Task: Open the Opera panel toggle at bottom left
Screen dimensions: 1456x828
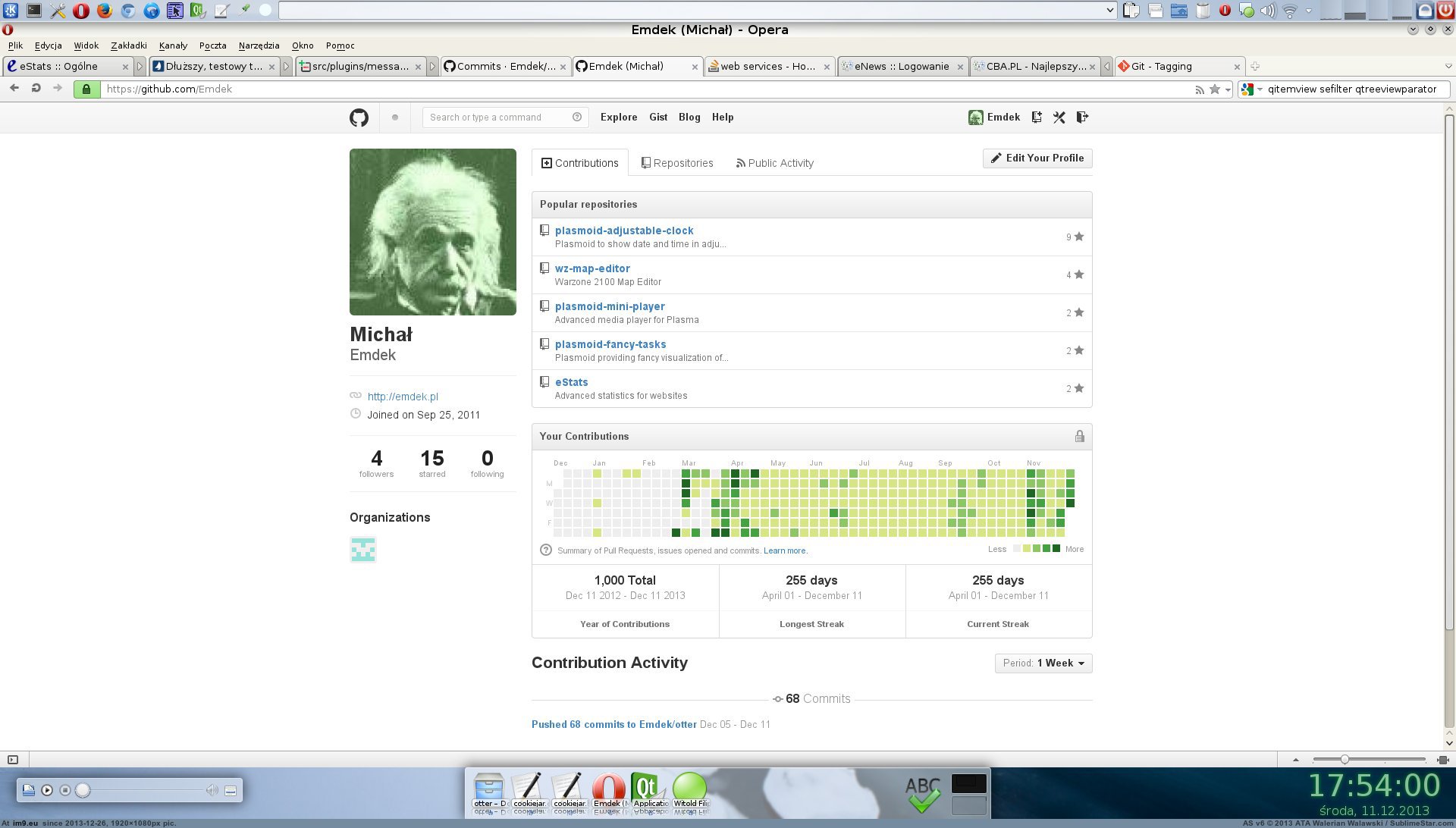Action: tap(13, 760)
